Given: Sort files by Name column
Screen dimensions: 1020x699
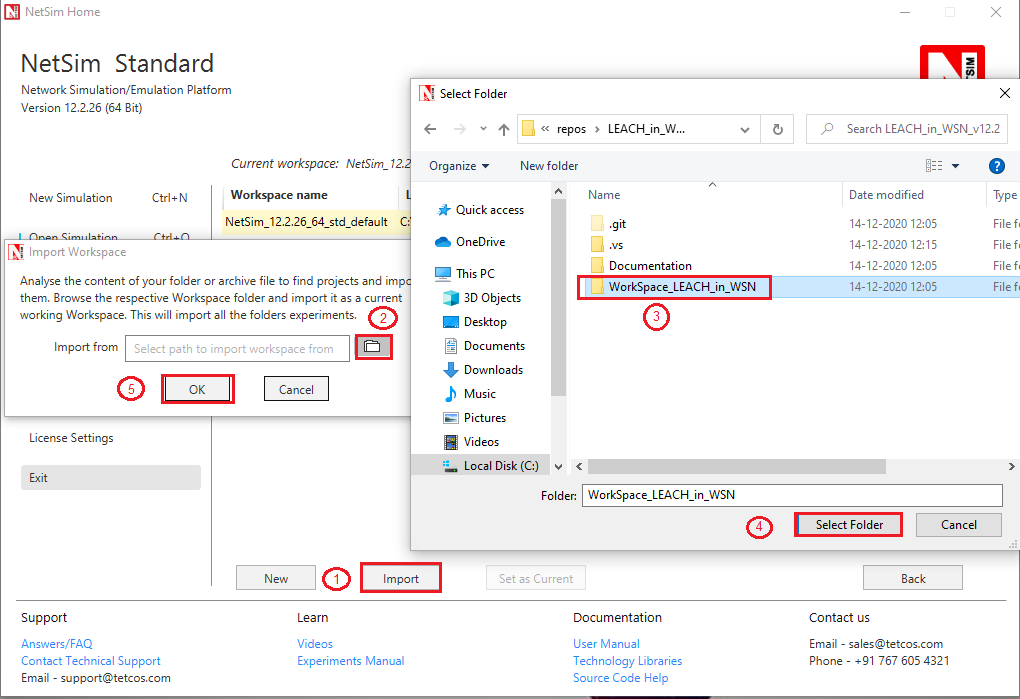Looking at the screenshot, I should [604, 194].
